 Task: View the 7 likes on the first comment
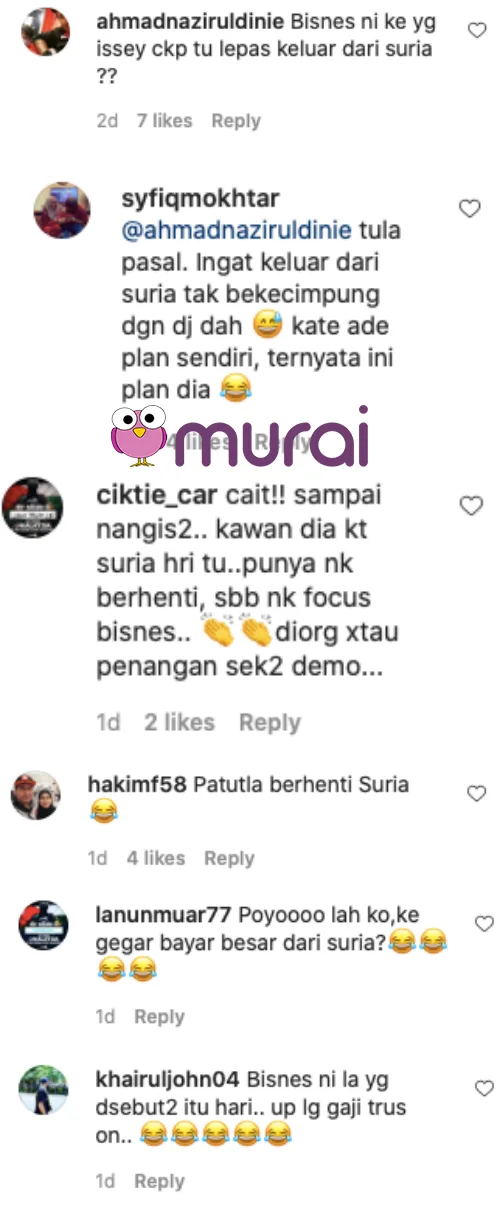164,121
